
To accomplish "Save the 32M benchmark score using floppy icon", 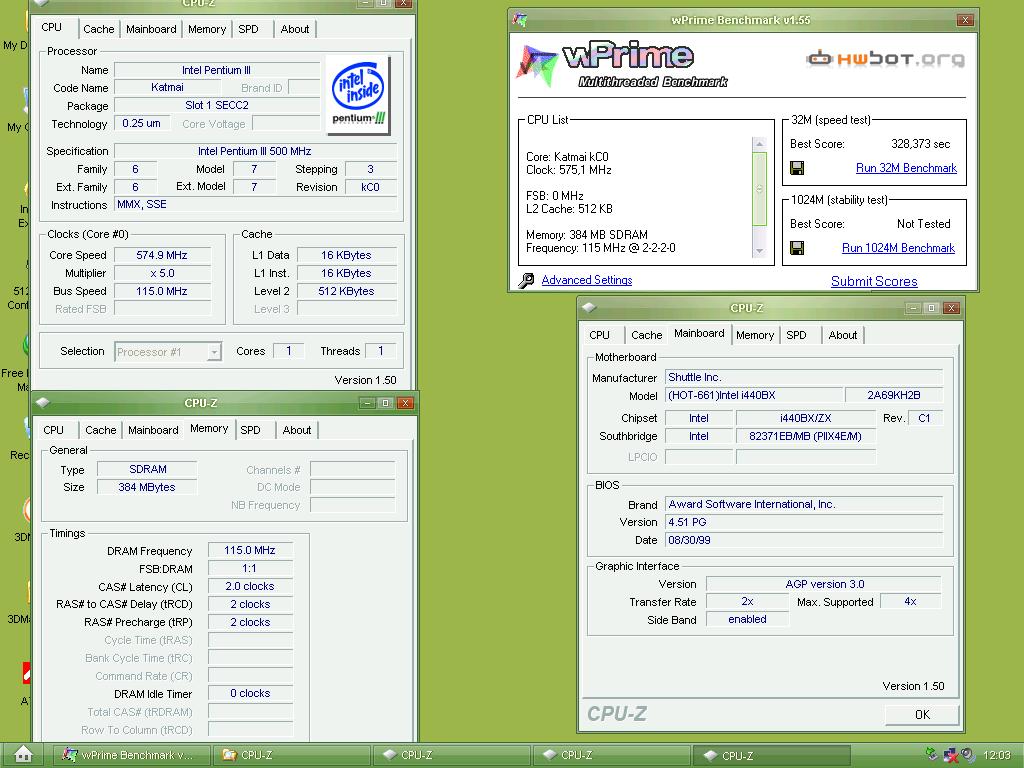I will [x=797, y=168].
